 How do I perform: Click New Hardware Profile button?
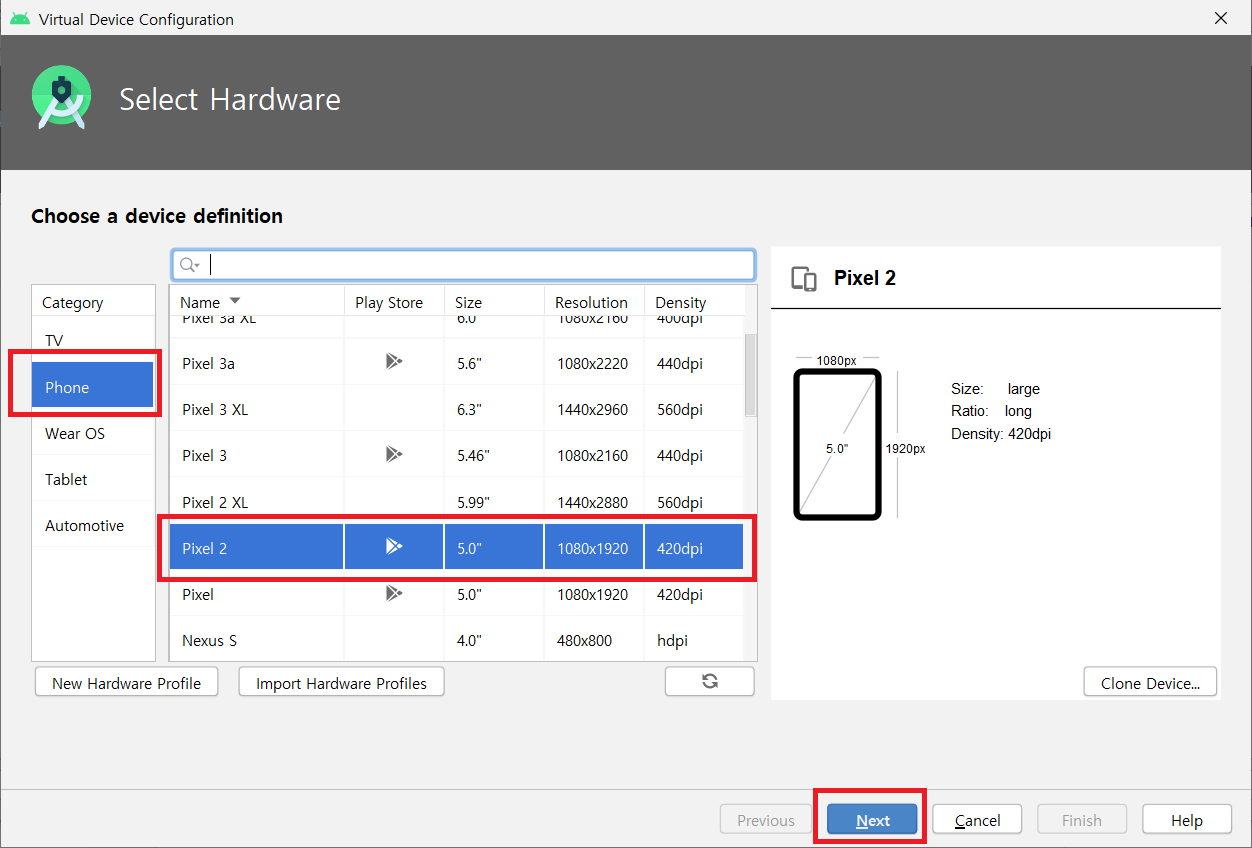click(x=127, y=683)
